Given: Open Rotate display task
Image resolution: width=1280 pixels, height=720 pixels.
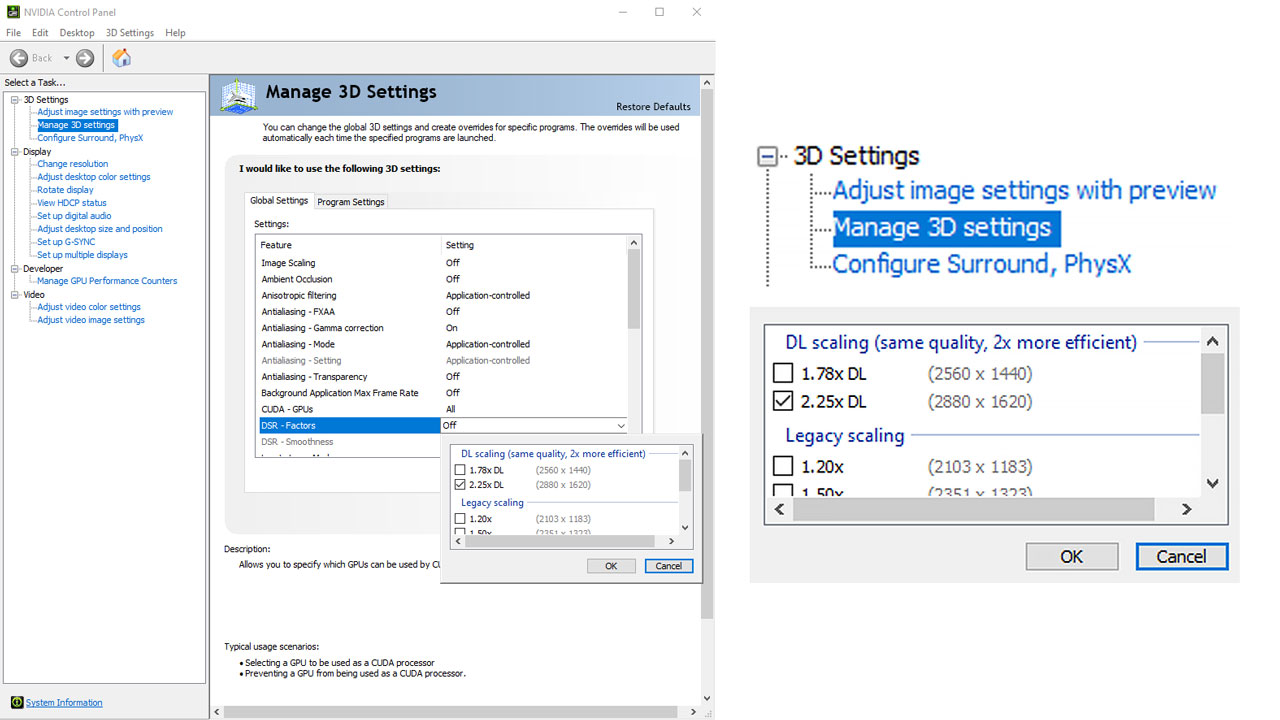Looking at the screenshot, I should (x=65, y=190).
